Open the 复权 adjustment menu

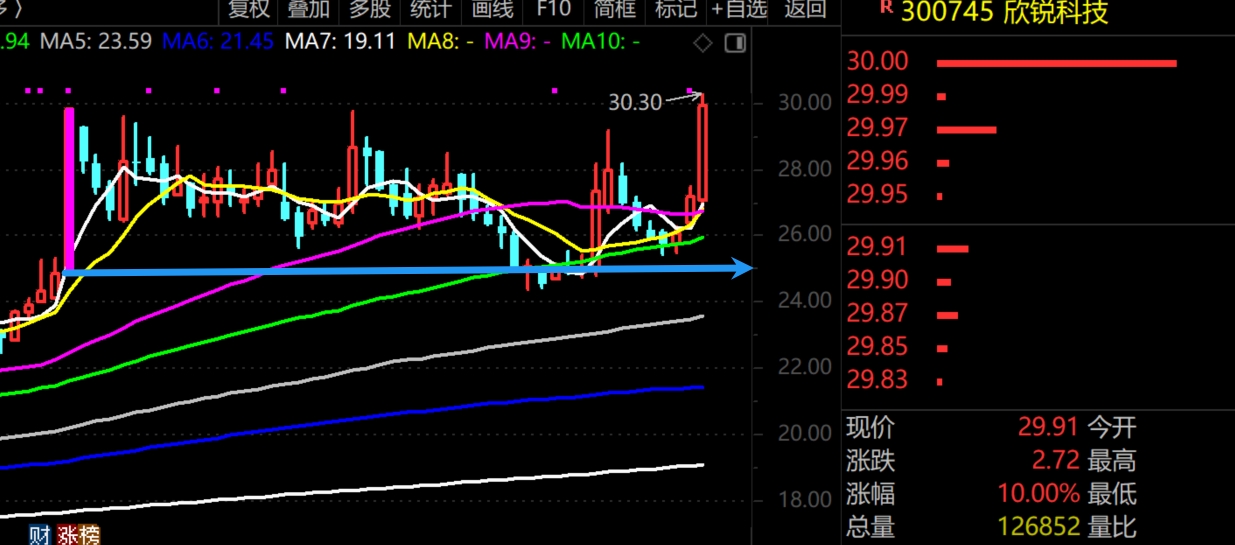[249, 10]
